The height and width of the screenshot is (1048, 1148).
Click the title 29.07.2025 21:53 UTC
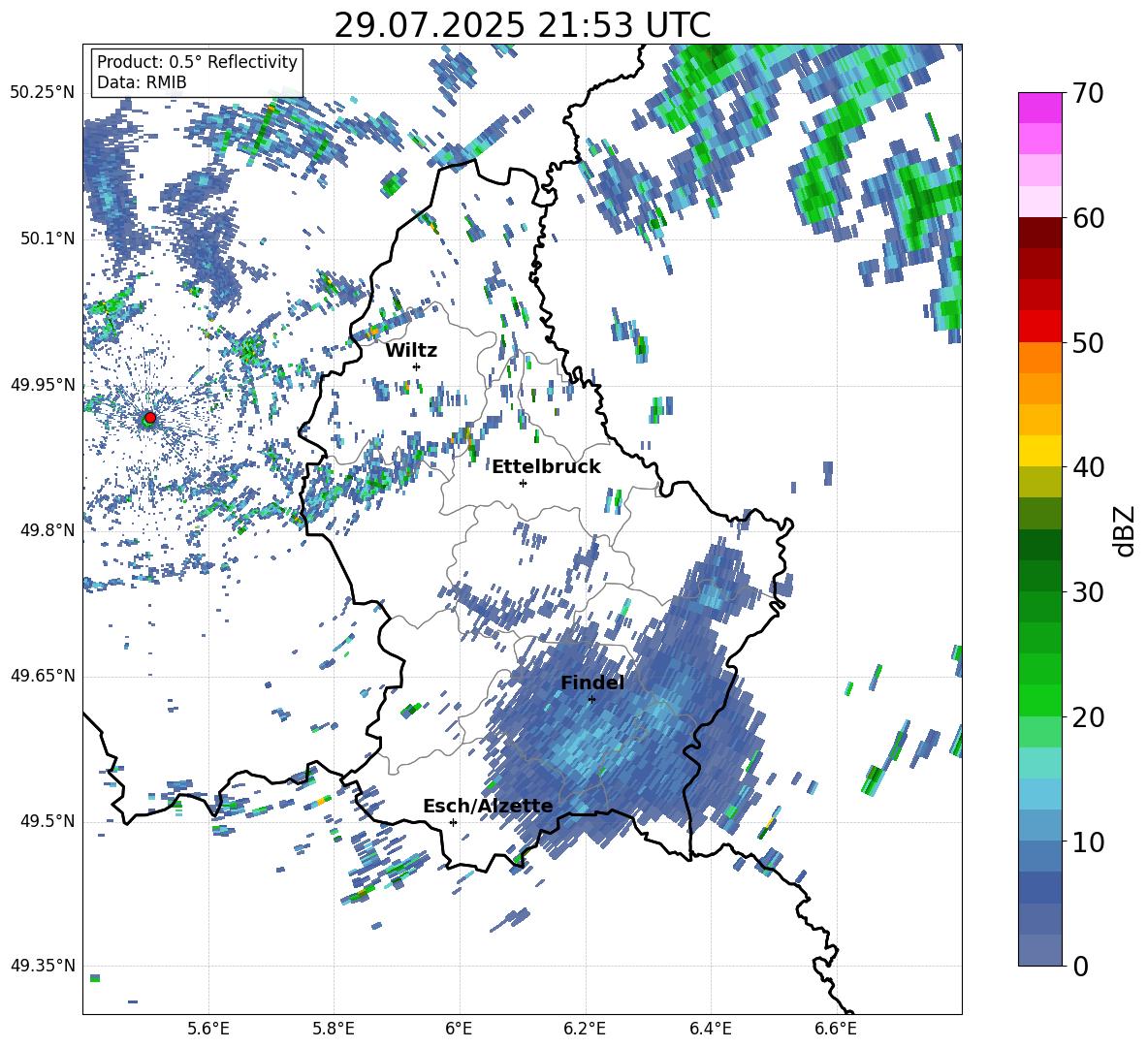(522, 25)
